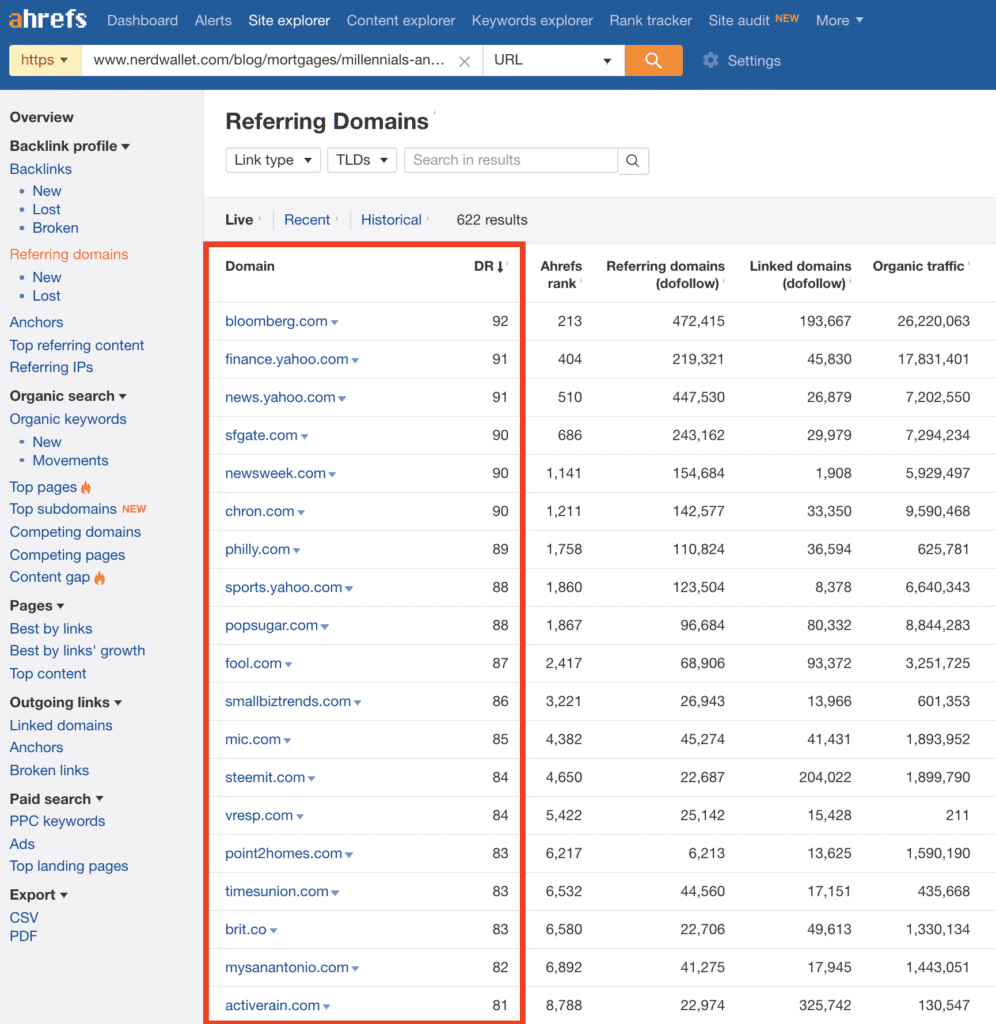The height and width of the screenshot is (1024, 996).
Task: Click the newsweek.com domain link
Action: click(x=275, y=473)
